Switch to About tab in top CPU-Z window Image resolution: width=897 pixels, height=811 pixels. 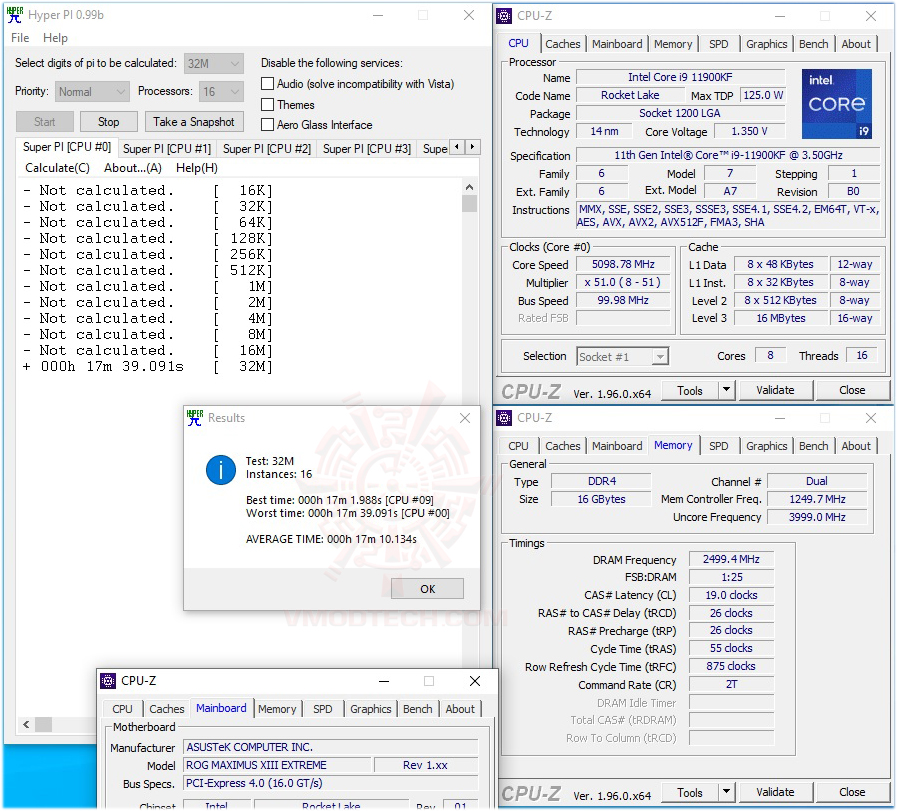[x=856, y=44]
